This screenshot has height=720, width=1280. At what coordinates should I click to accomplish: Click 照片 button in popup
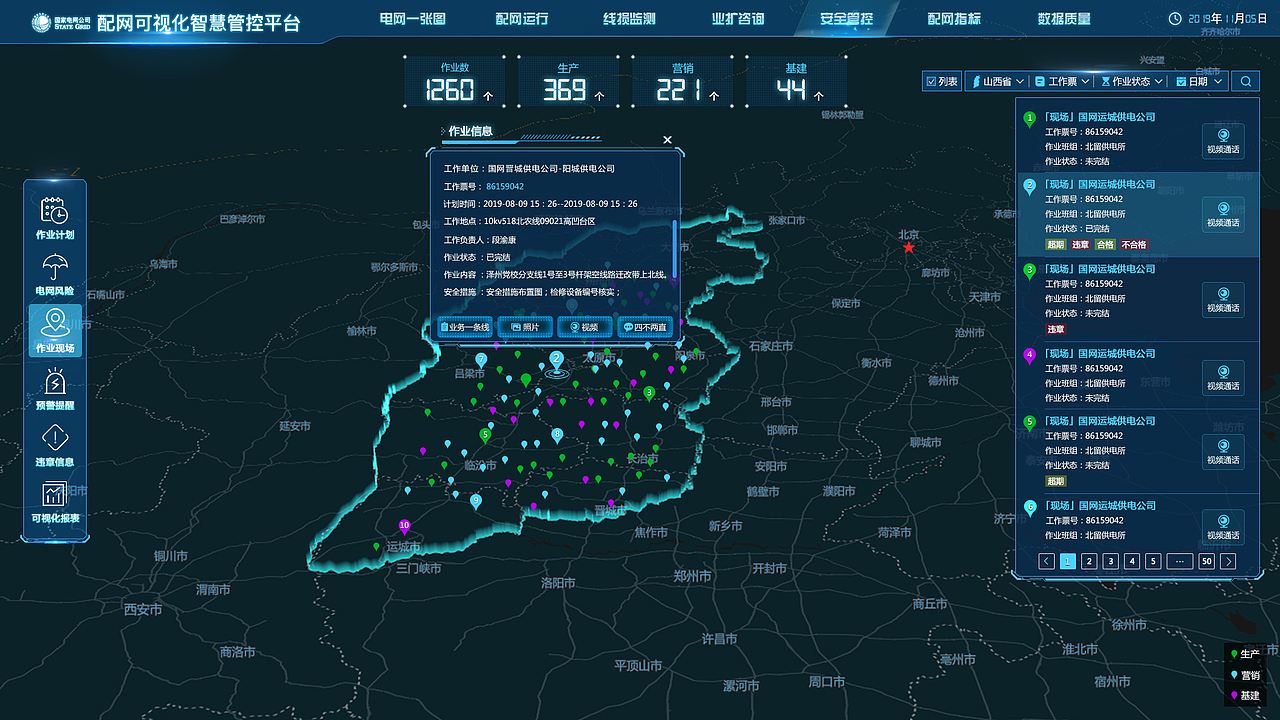point(525,327)
